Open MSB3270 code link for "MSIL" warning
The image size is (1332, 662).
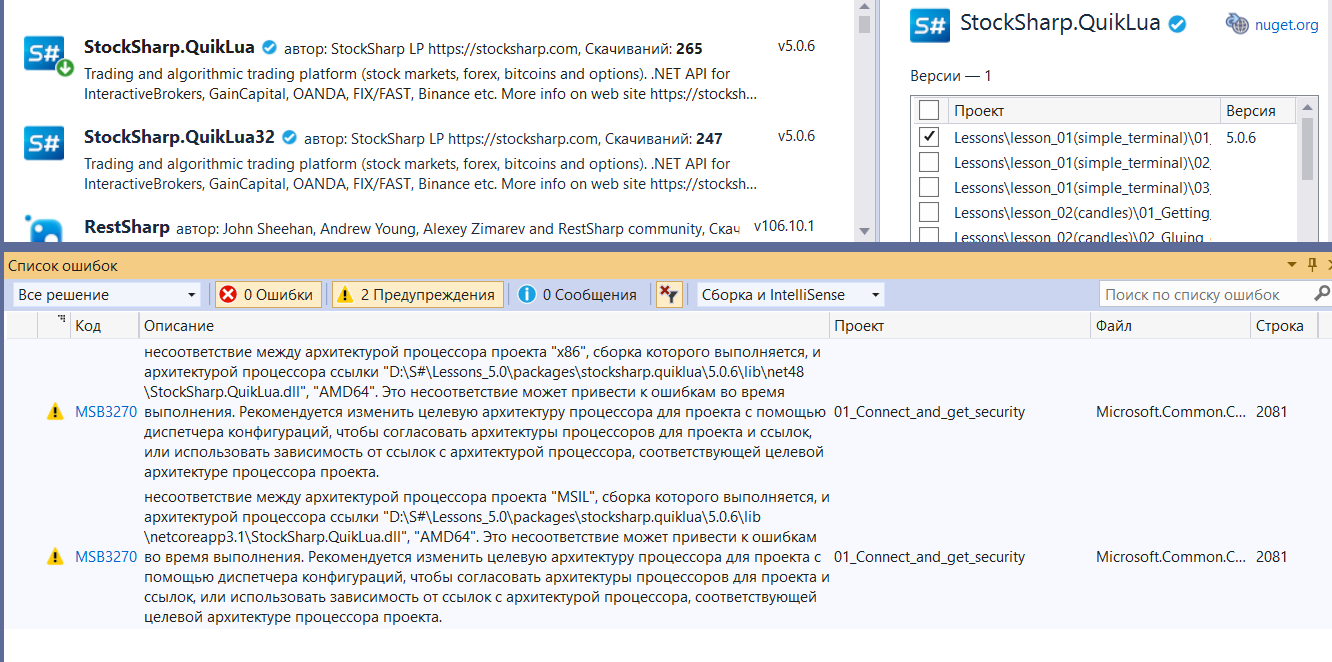point(105,556)
